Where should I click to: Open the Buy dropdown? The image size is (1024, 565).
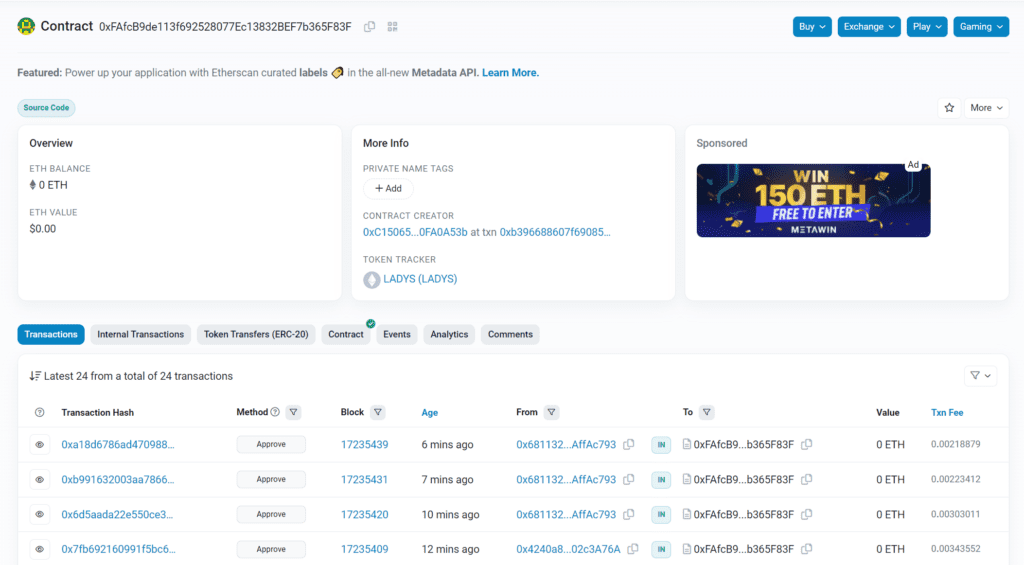pyautogui.click(x=812, y=27)
